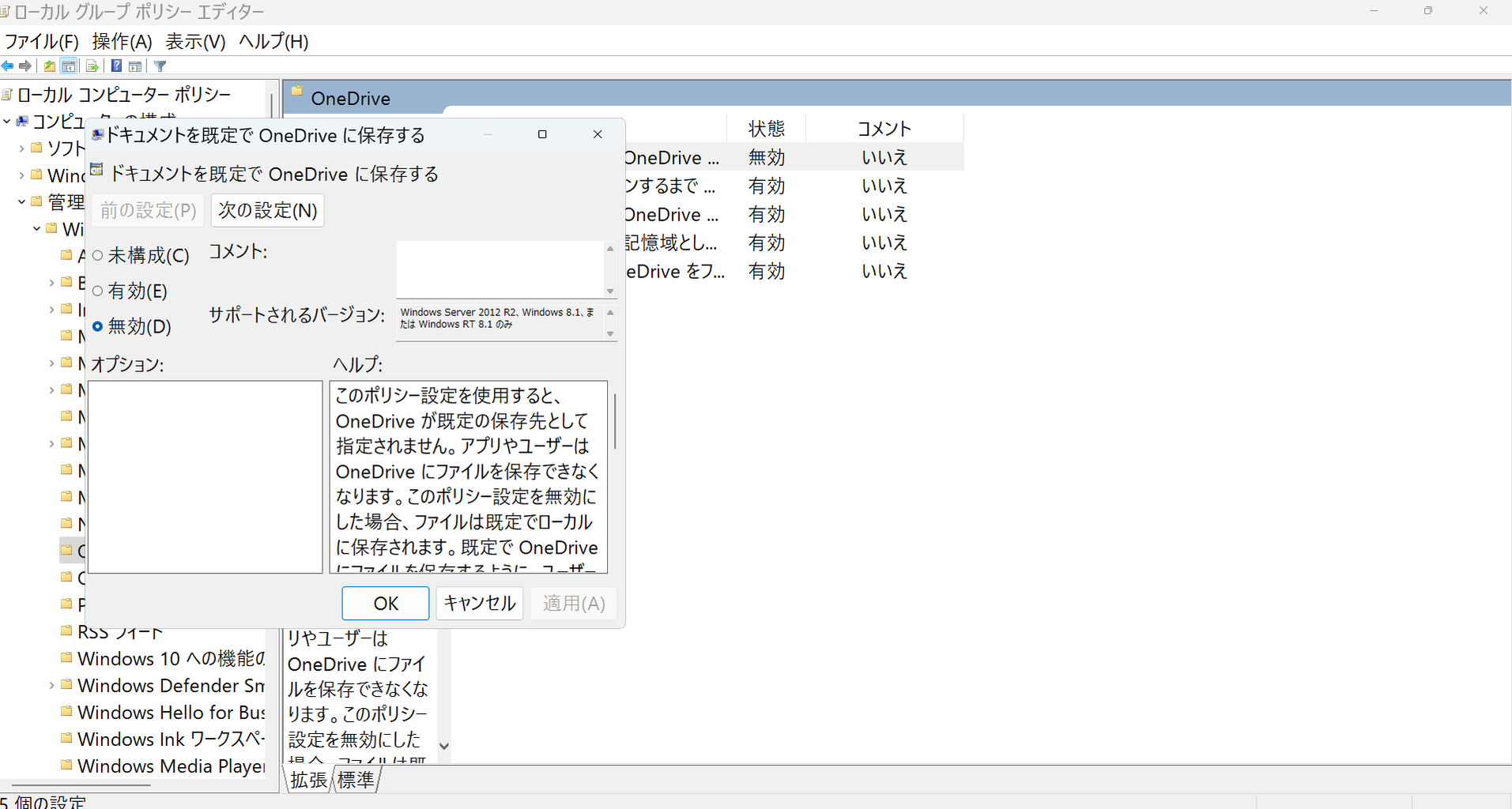The image size is (1512, 809).
Task: Click the Windows Defender folder icon
Action: 67,685
